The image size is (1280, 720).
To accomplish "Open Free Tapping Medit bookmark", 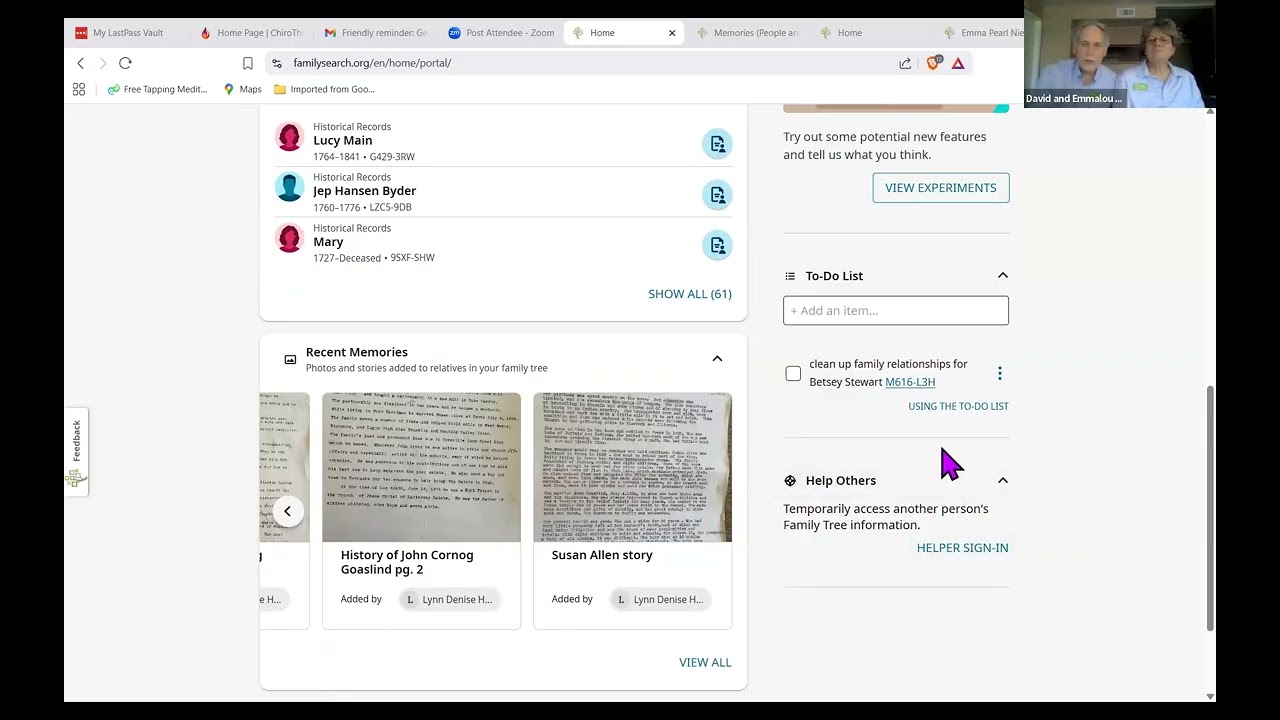I will tap(157, 89).
